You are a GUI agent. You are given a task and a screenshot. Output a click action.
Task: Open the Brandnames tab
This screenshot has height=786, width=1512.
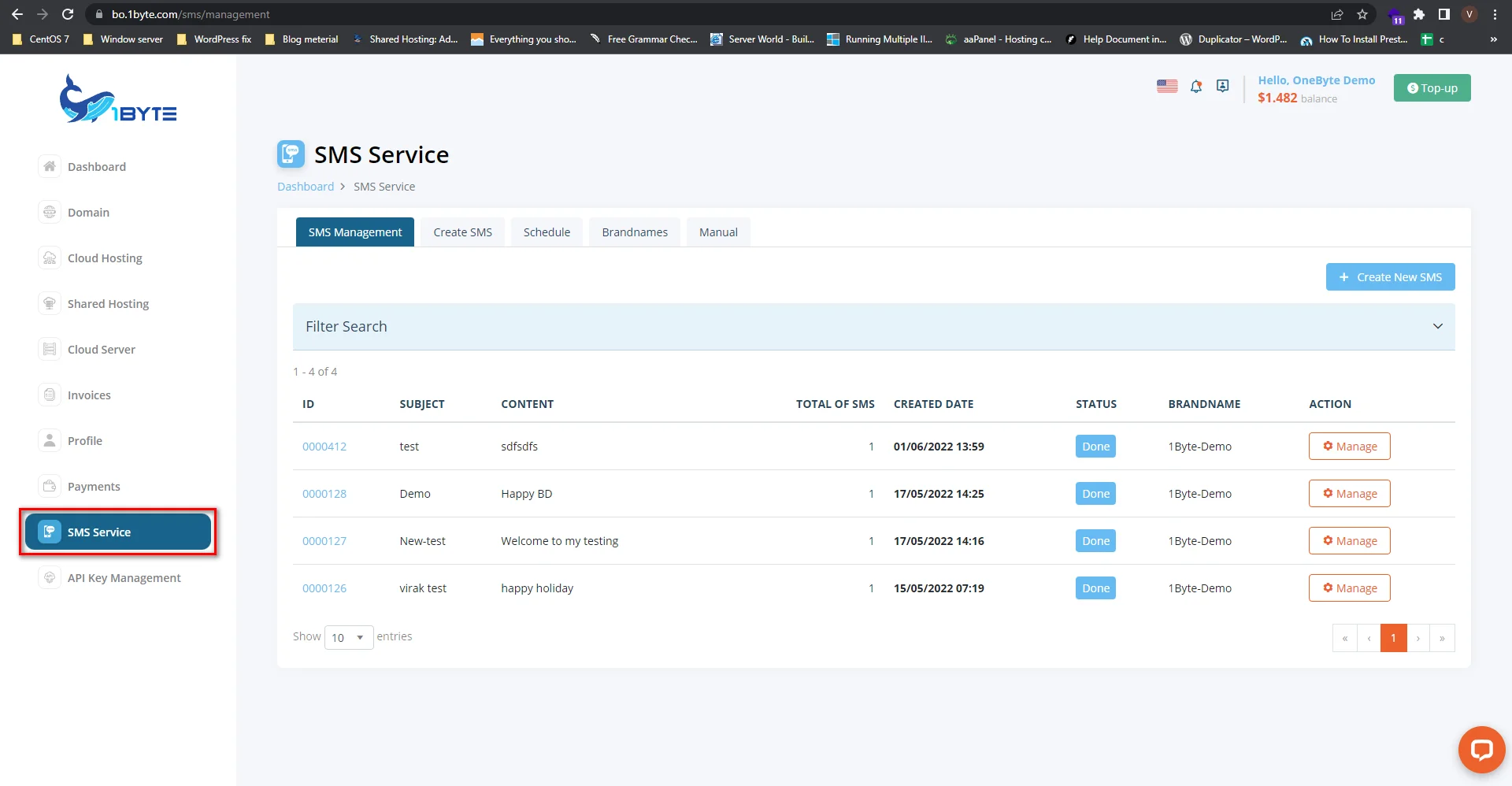click(x=635, y=232)
